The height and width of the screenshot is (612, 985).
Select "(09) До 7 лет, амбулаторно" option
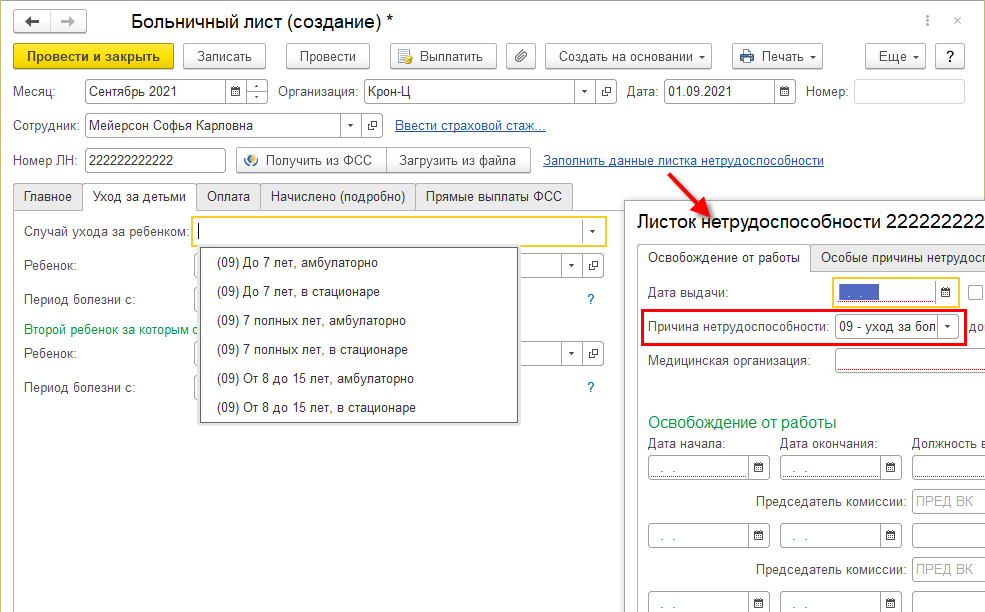(297, 263)
